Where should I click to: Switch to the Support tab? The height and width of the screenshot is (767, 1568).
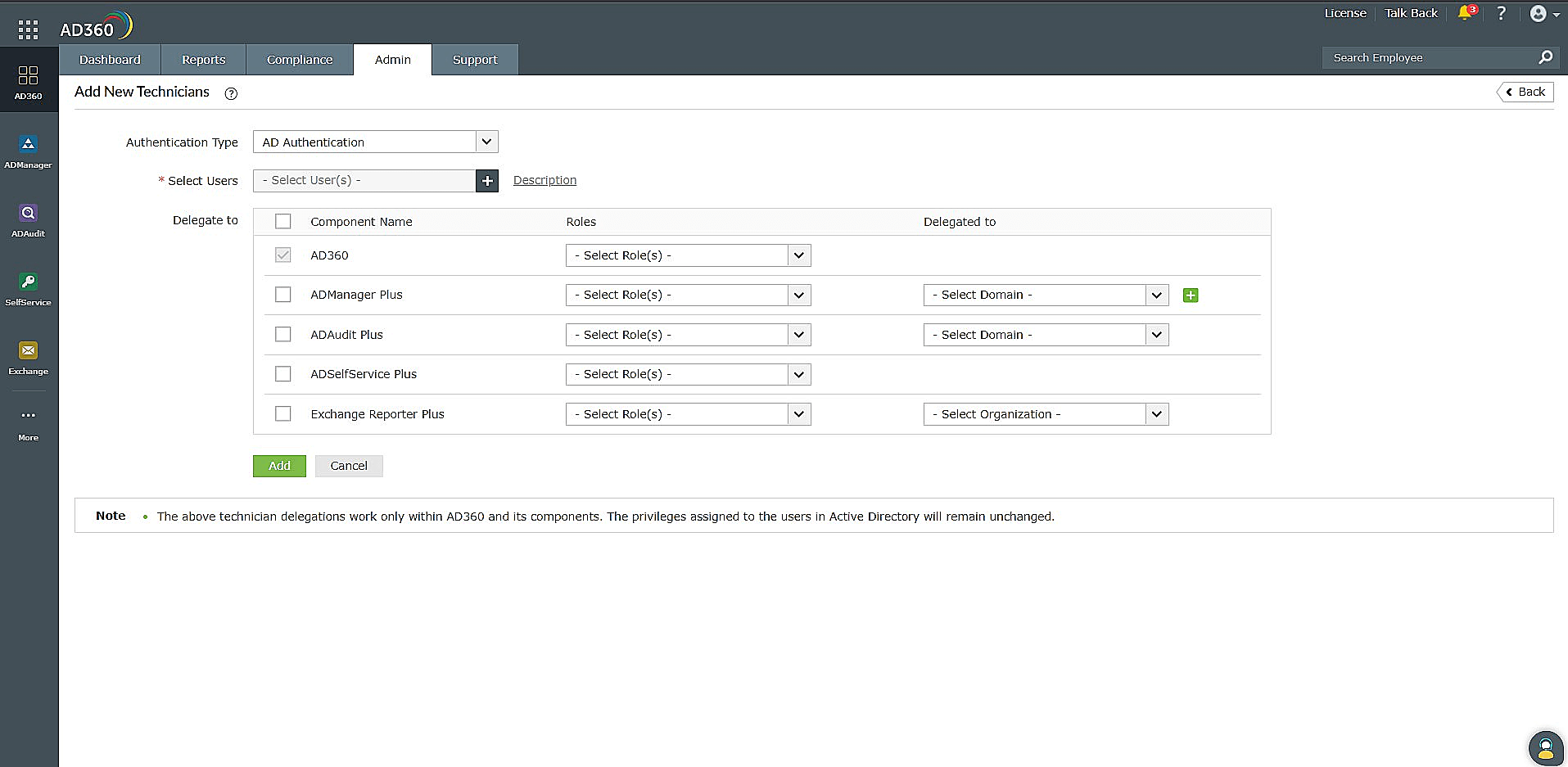475,60
